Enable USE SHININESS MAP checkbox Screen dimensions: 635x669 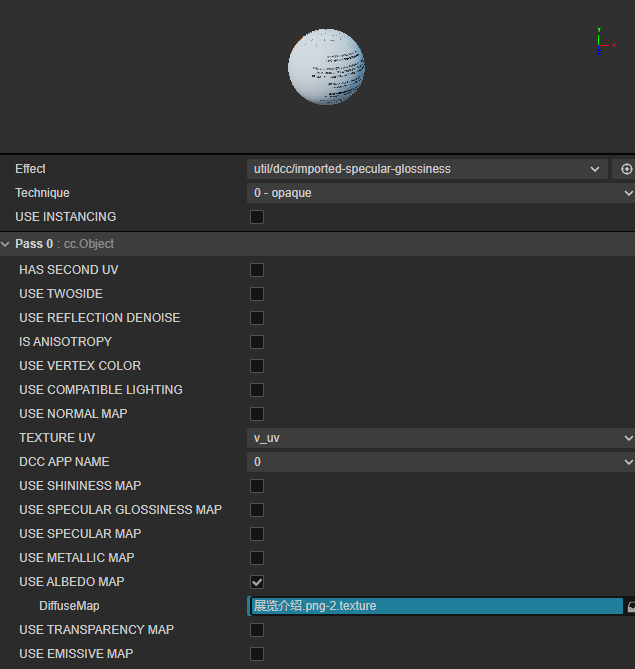(257, 486)
